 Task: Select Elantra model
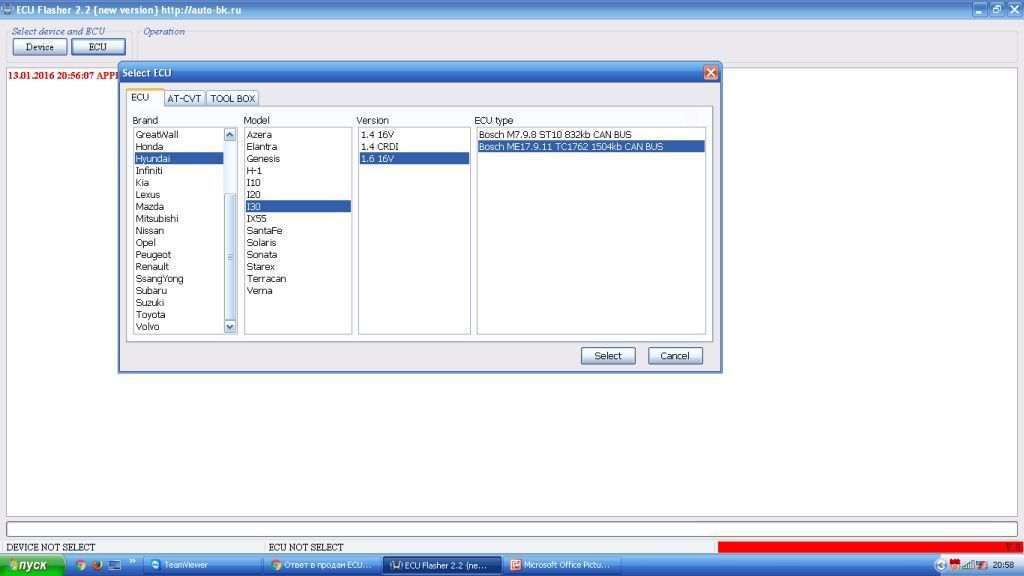[298, 146]
